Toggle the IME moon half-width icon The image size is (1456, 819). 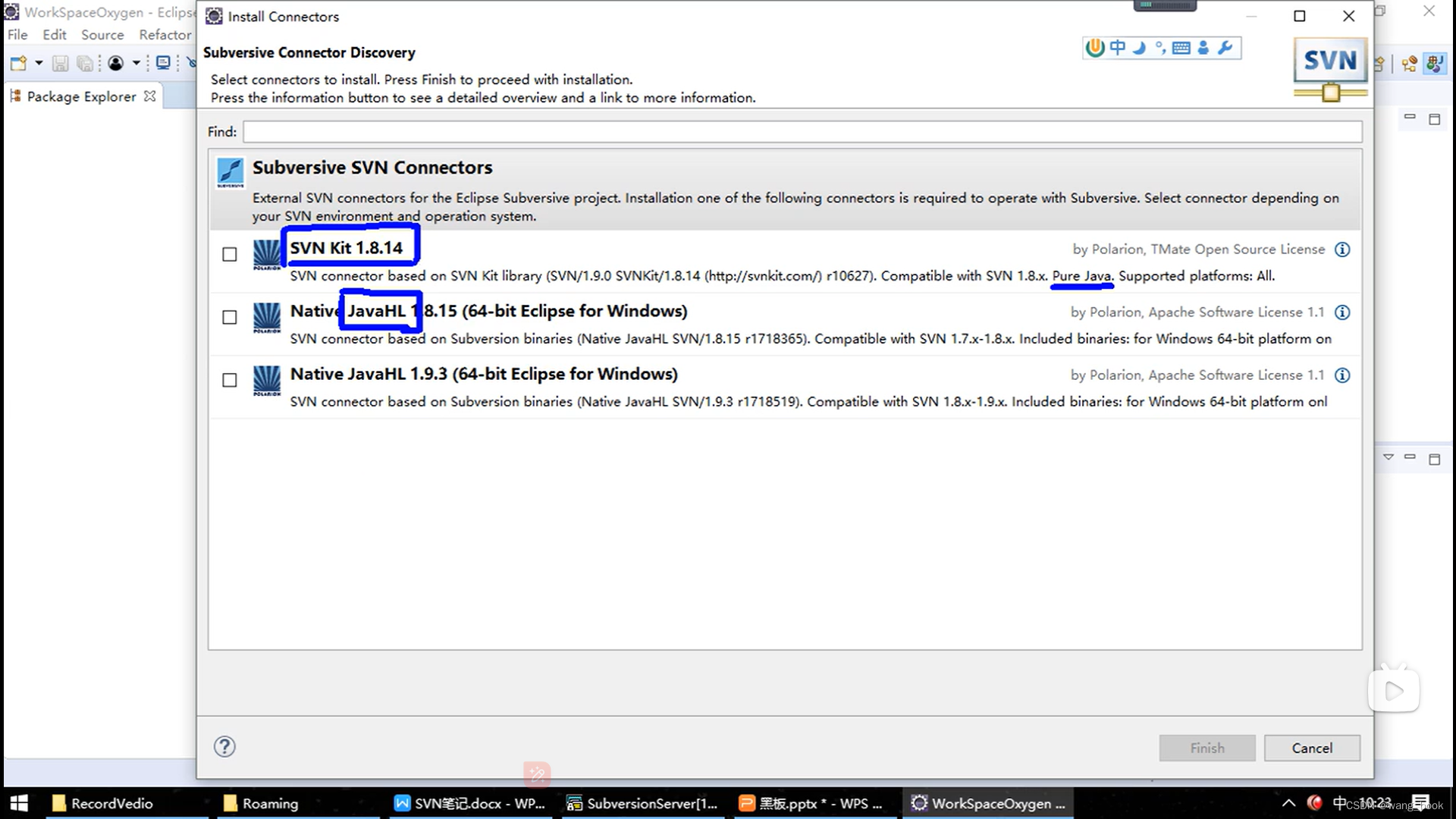pyautogui.click(x=1139, y=48)
